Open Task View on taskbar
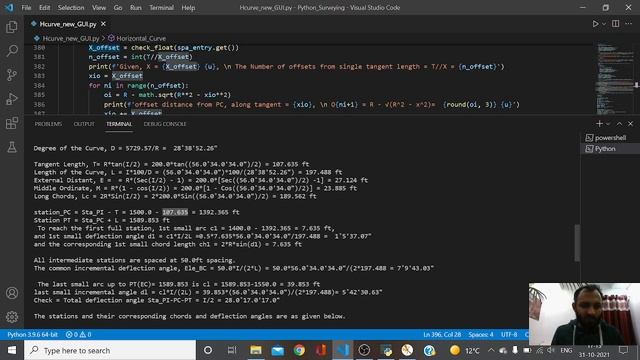The image size is (640, 360). (232, 350)
